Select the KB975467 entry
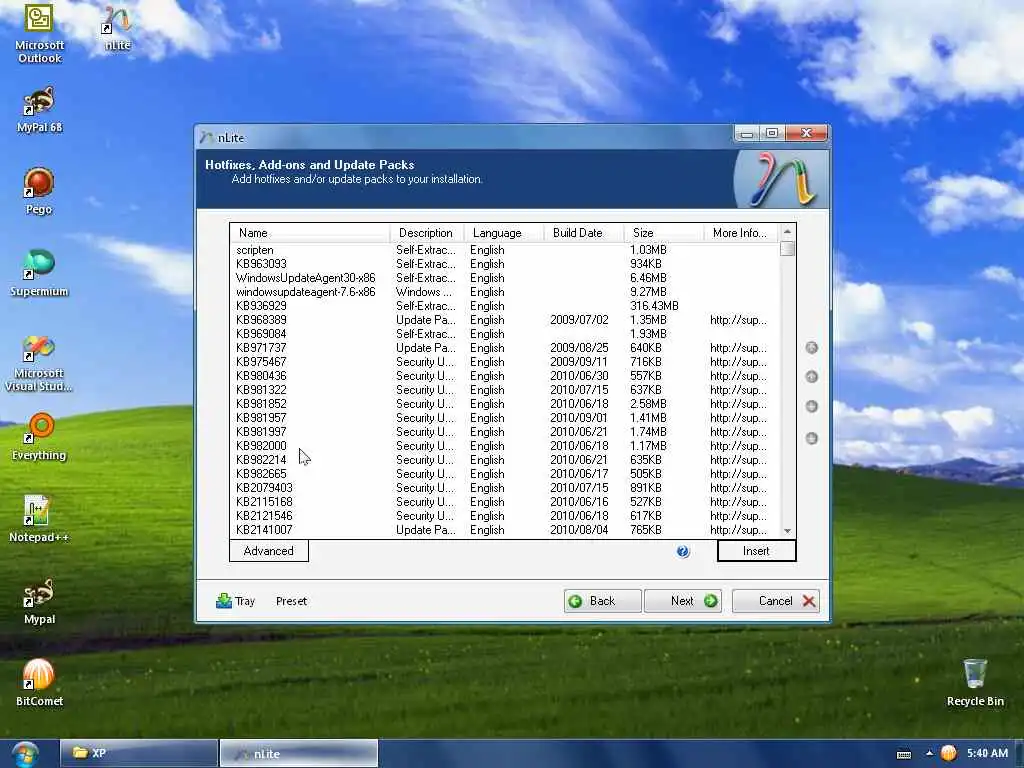Image resolution: width=1024 pixels, height=768 pixels. point(505,362)
